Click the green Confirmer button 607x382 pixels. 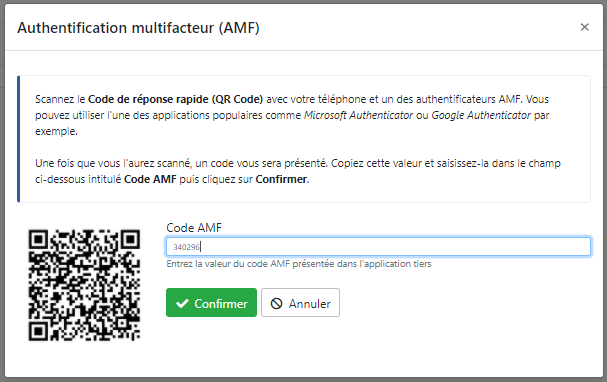(x=211, y=303)
